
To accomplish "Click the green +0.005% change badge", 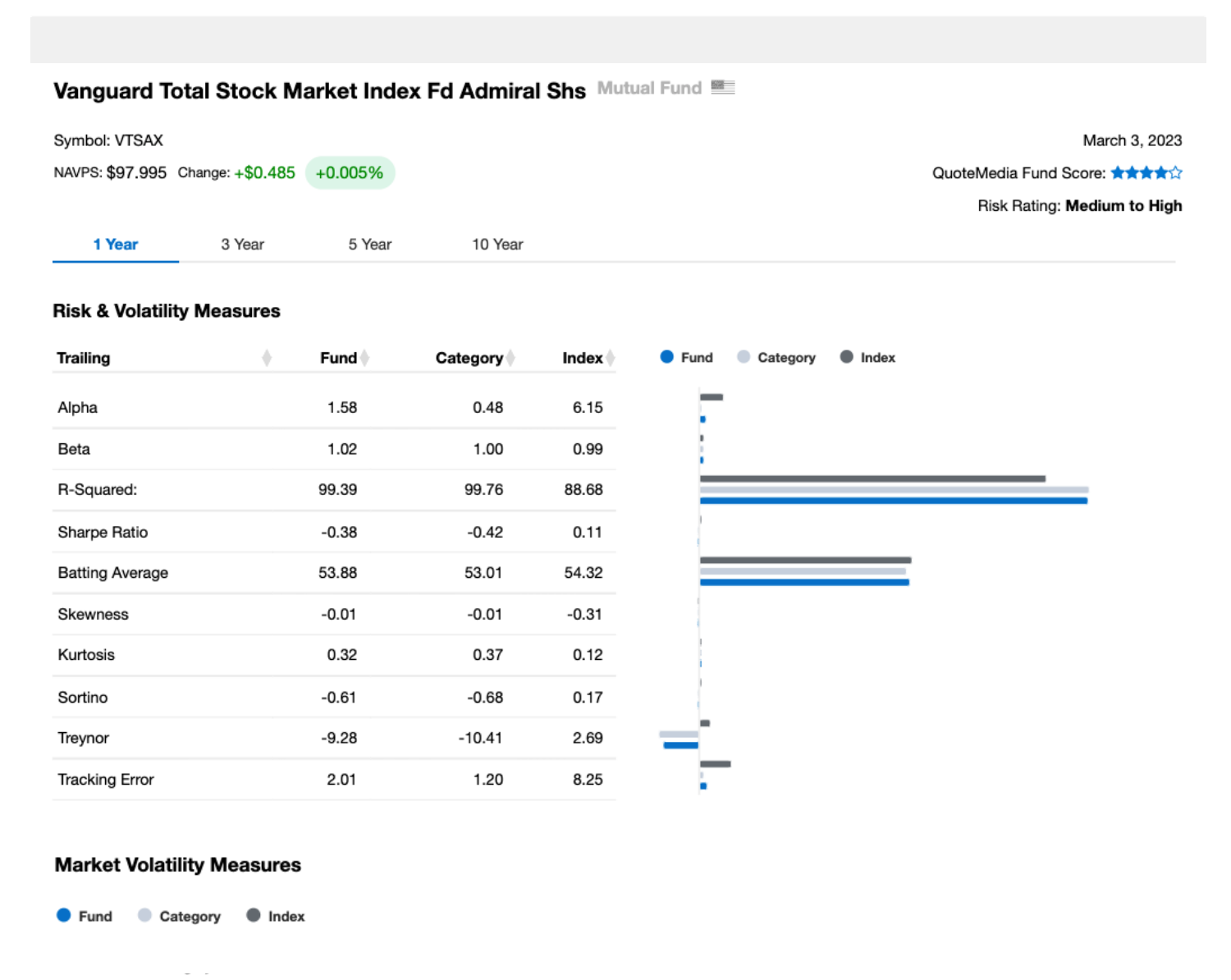I will click(350, 172).
